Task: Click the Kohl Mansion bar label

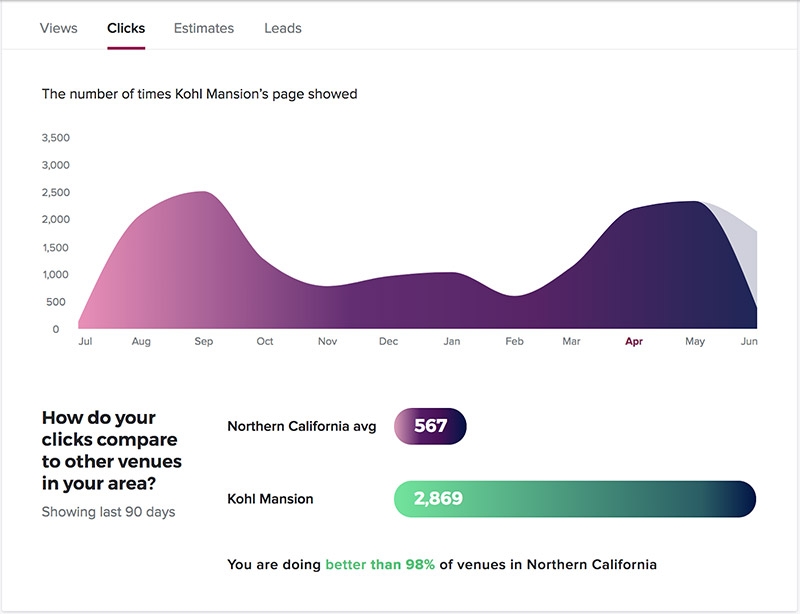Action: coord(270,498)
